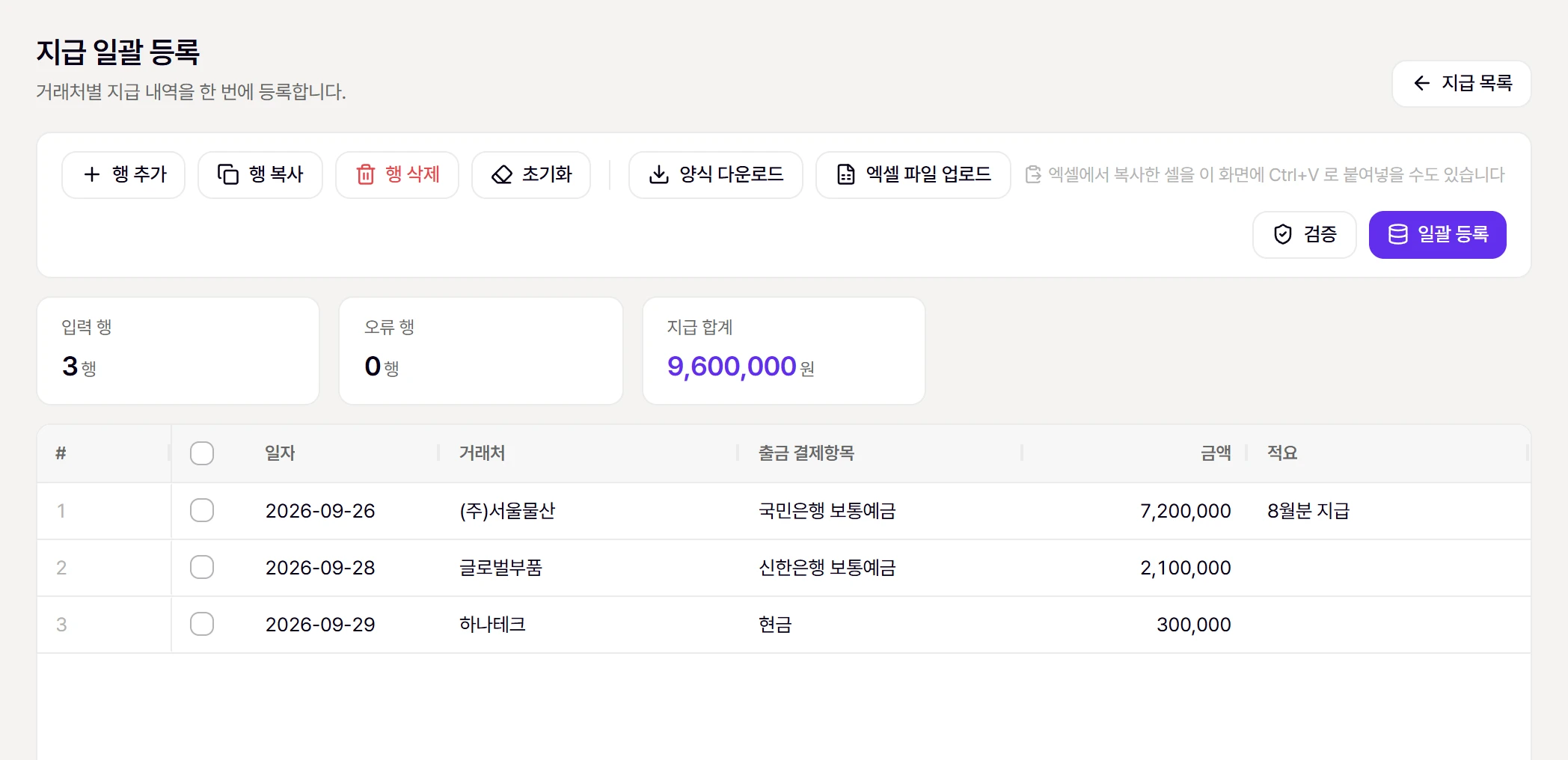1568x760 pixels.
Task: Click the 거래처 column header
Action: pyautogui.click(x=483, y=453)
